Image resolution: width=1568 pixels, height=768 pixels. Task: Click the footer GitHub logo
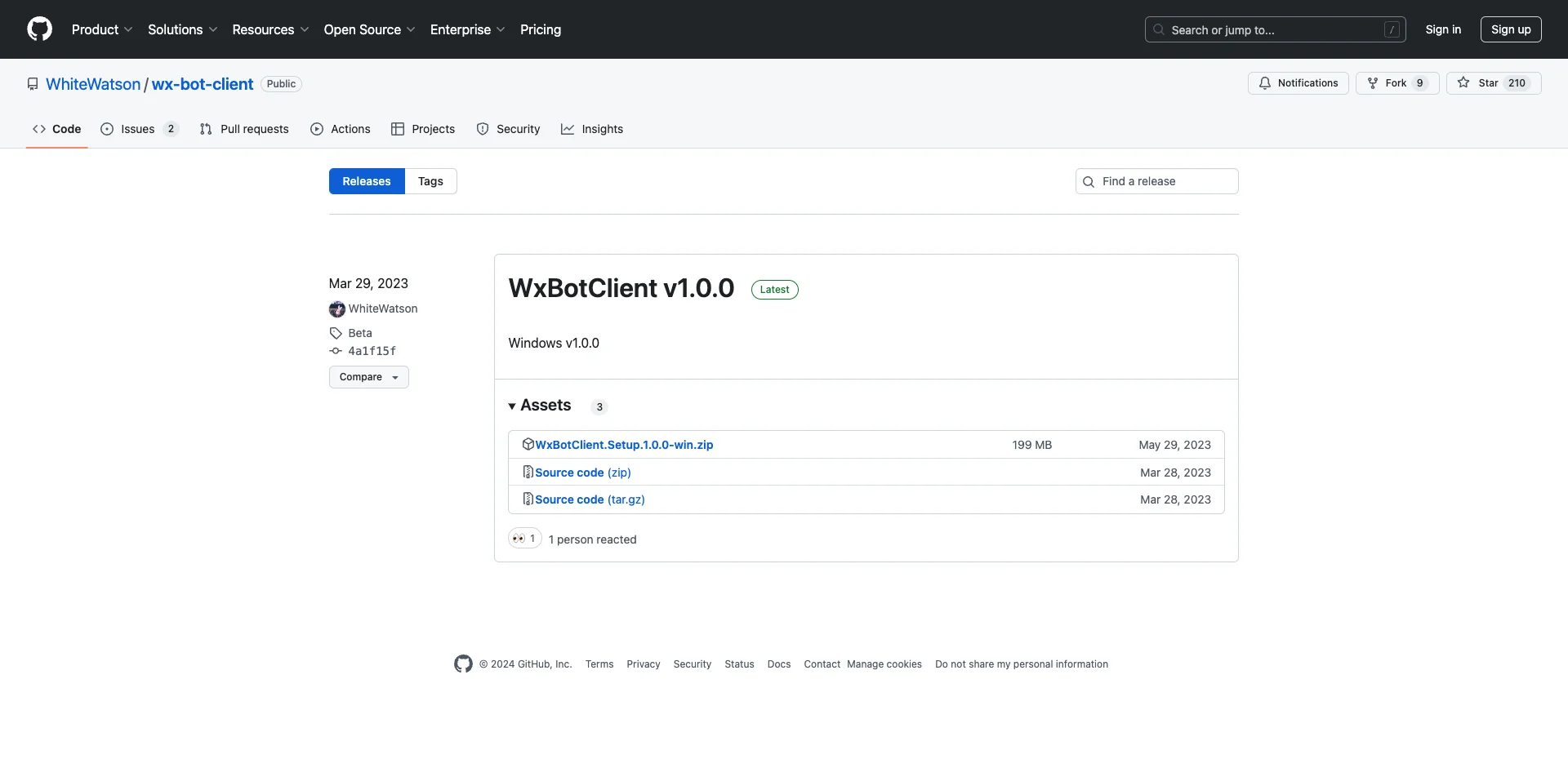coord(463,664)
